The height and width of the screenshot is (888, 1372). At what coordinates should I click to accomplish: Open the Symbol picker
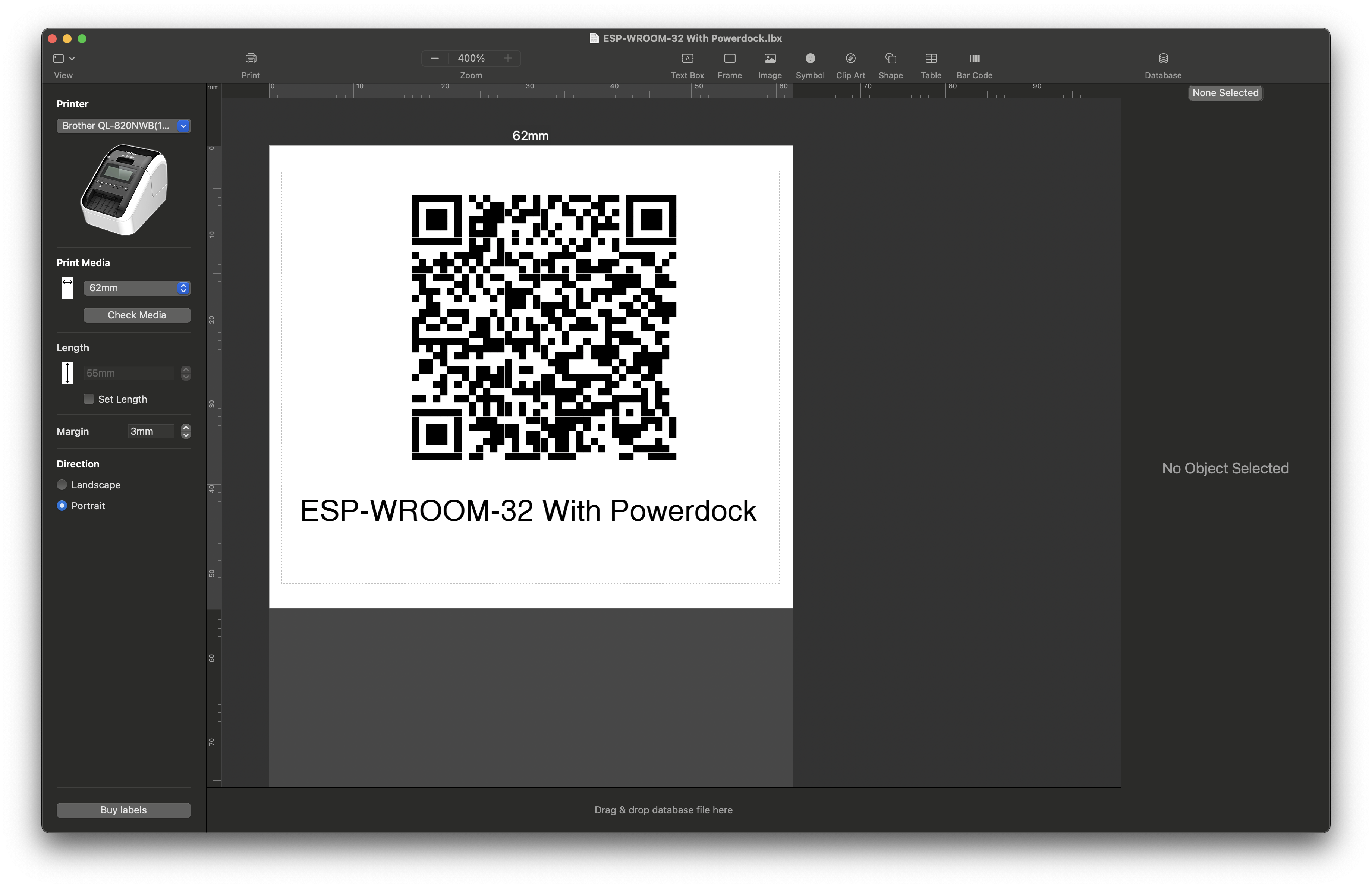point(810,59)
